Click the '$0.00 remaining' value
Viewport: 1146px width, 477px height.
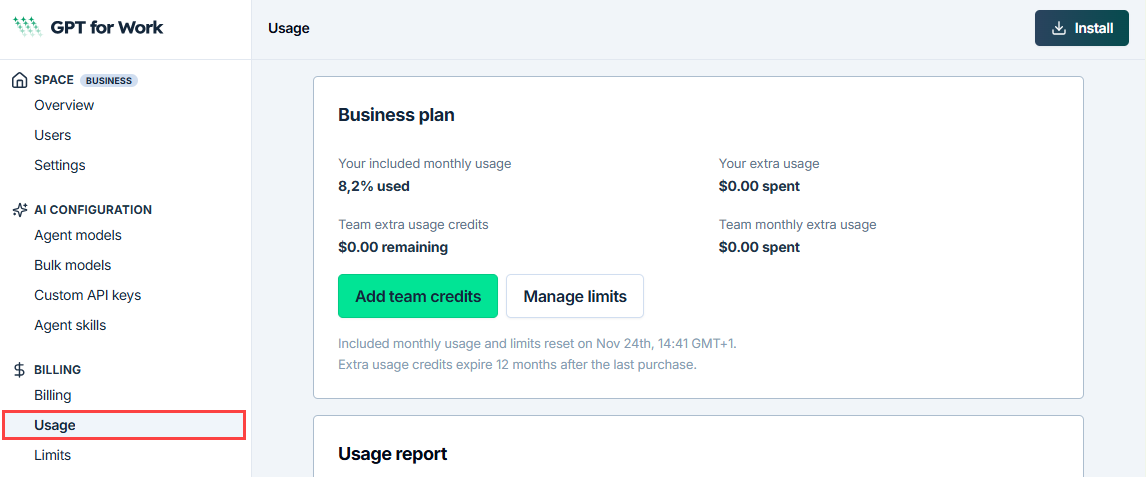(x=393, y=248)
